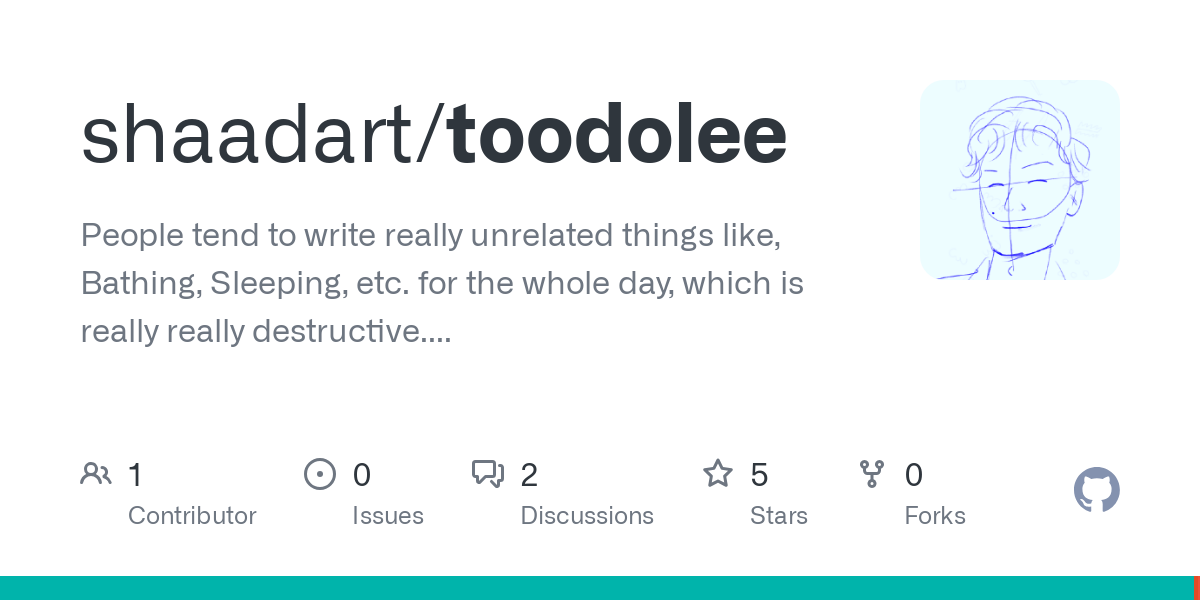Click the discussions count number 2
The height and width of the screenshot is (600, 1200).
(530, 475)
